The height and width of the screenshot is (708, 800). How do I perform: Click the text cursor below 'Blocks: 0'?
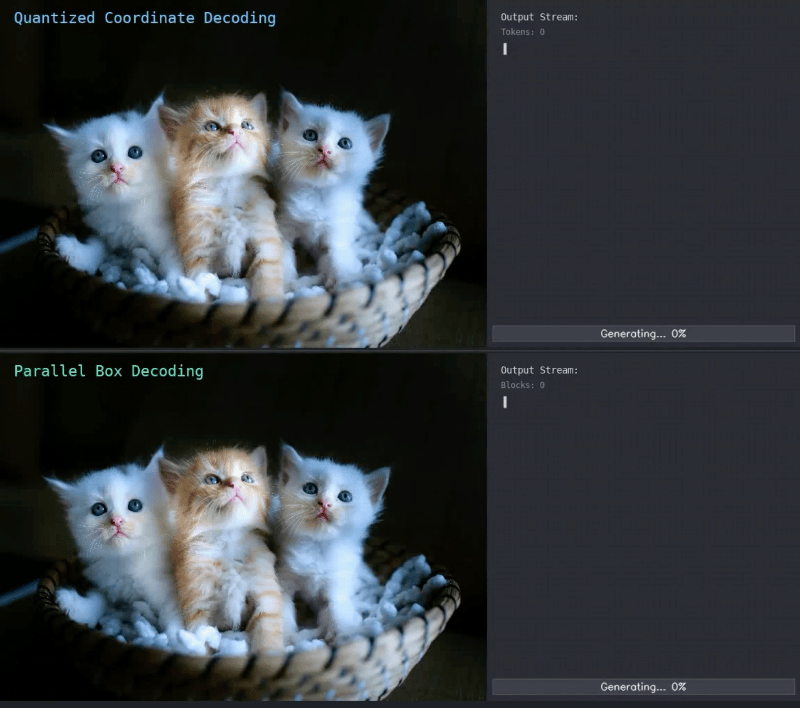(x=505, y=402)
